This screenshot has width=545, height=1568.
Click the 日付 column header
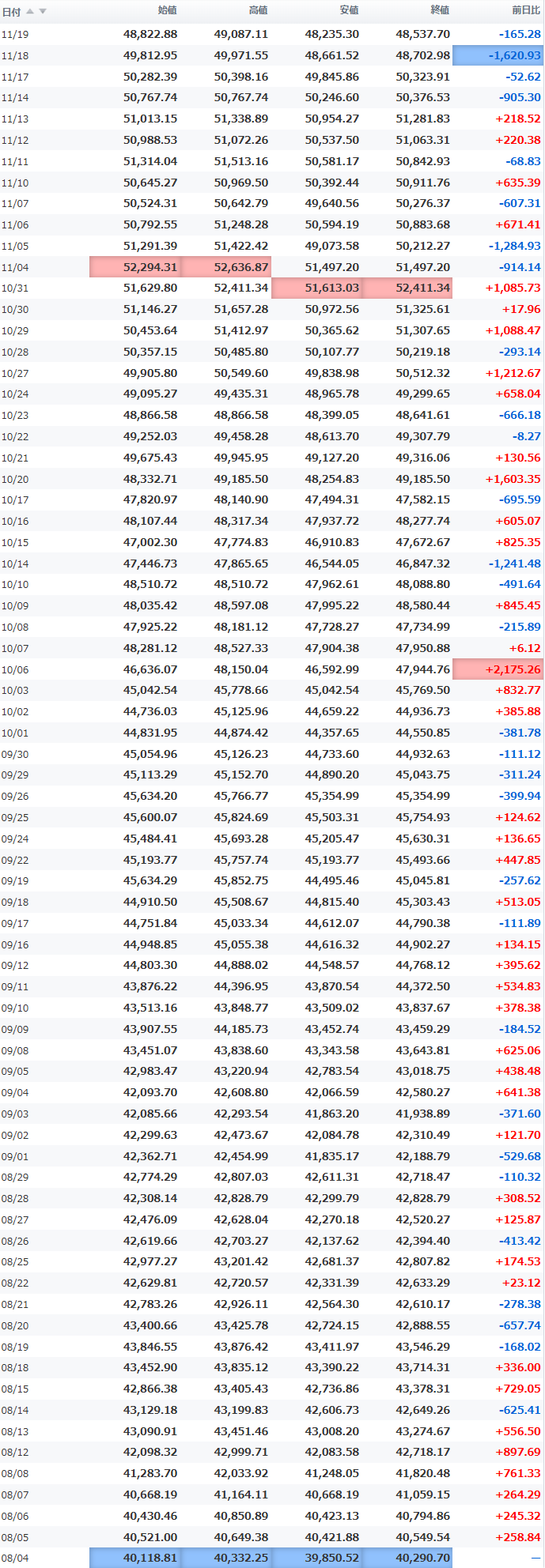pos(12,11)
